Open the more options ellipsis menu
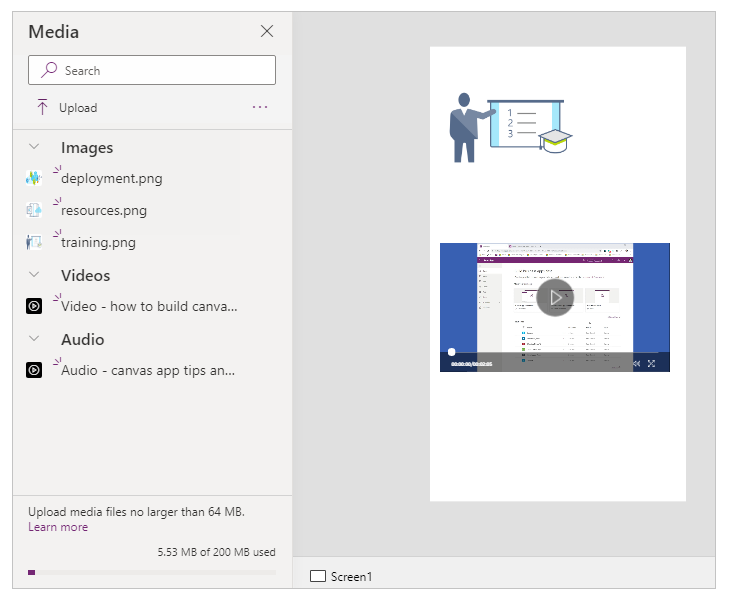Viewport: 731px width, 606px height. click(x=260, y=107)
